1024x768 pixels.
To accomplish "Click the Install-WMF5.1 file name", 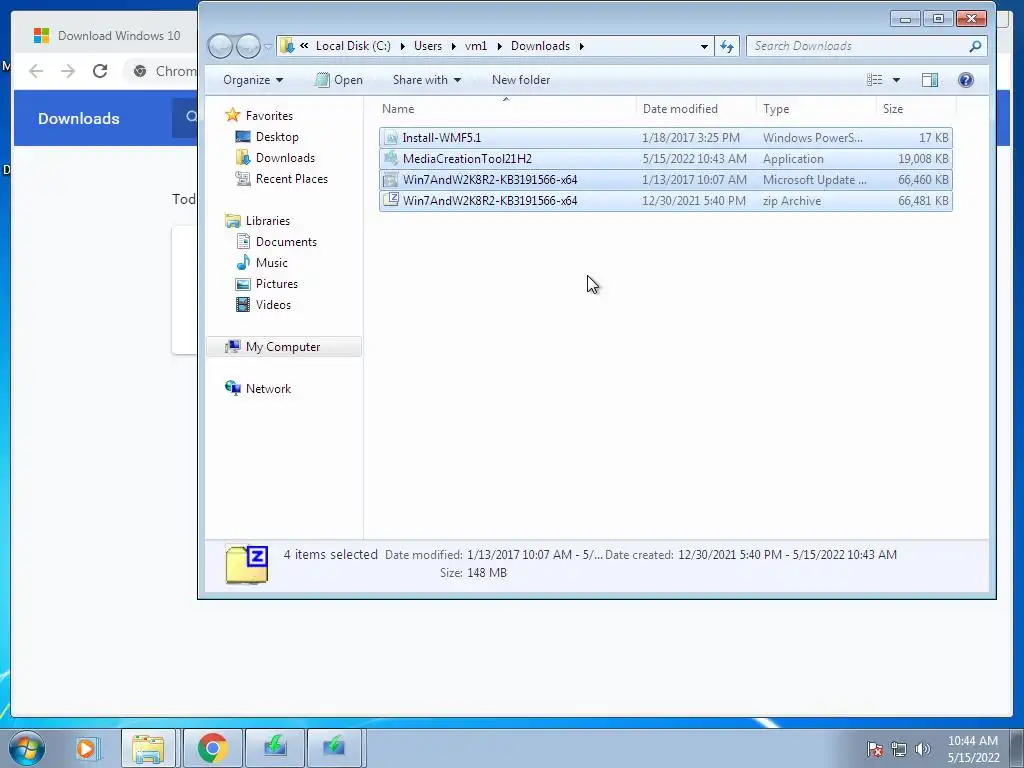I will click(x=441, y=138).
